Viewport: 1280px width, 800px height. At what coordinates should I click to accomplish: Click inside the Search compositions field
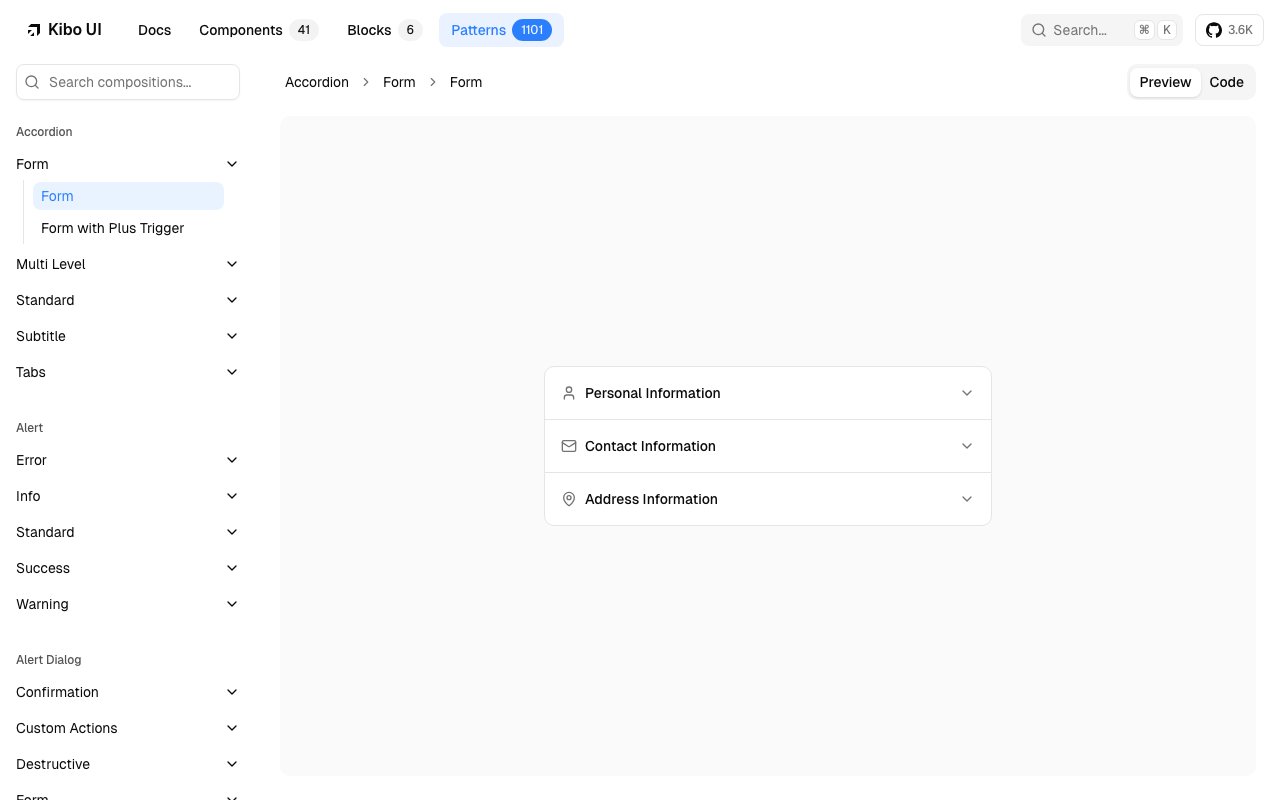[x=128, y=82]
